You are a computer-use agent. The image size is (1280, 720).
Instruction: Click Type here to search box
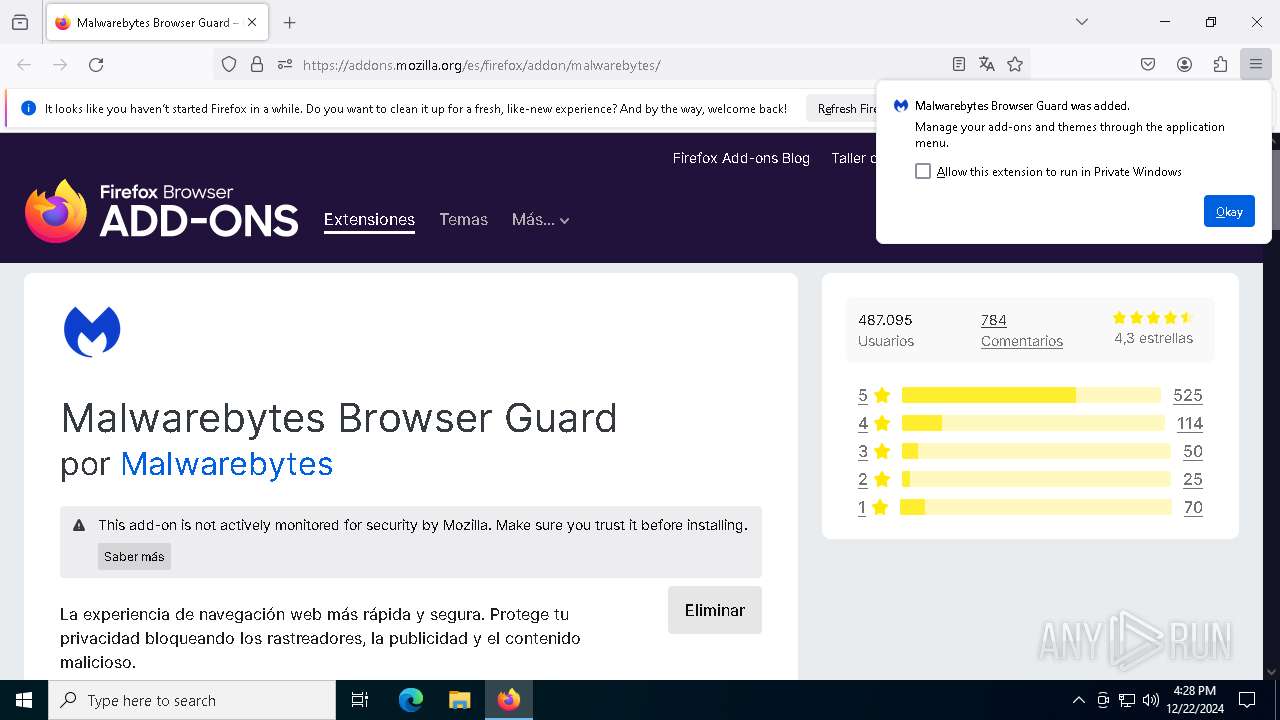click(x=192, y=700)
